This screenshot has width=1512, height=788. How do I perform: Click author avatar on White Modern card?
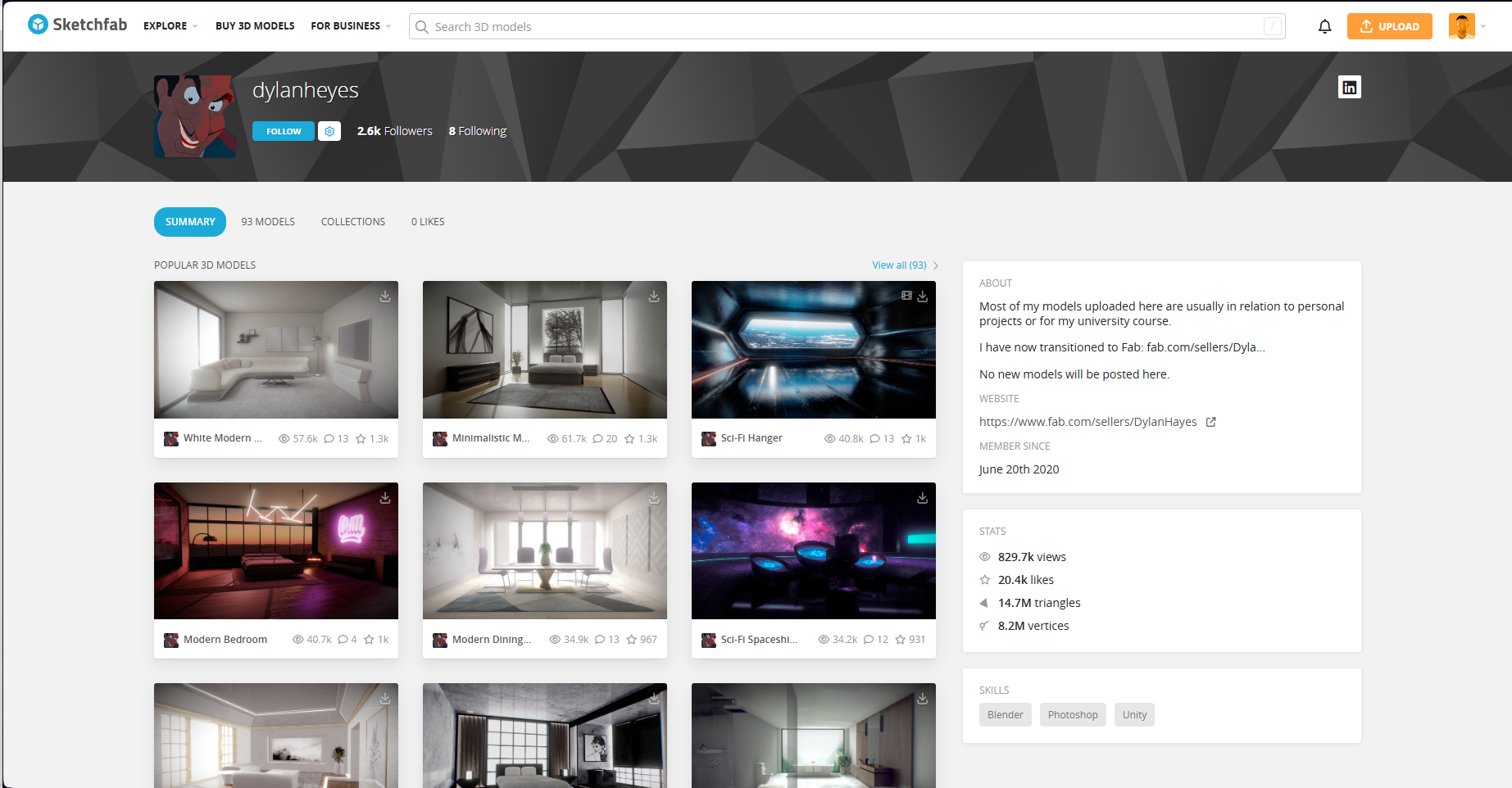[171, 439]
